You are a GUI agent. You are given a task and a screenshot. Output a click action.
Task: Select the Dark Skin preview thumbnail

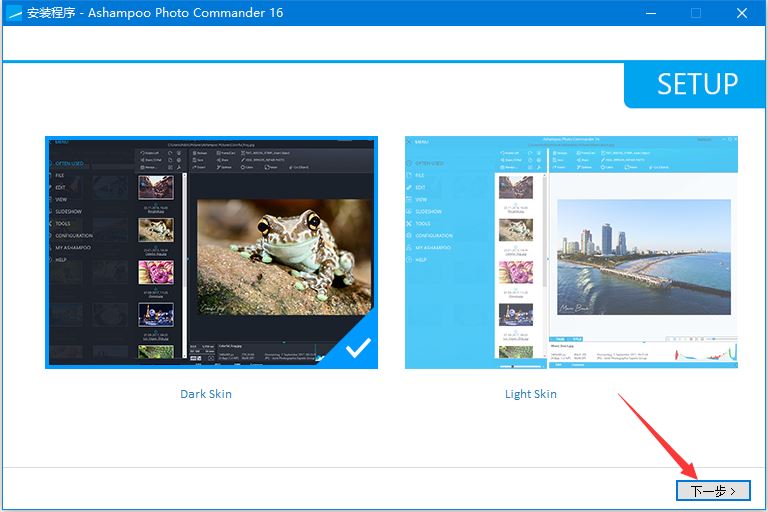211,252
